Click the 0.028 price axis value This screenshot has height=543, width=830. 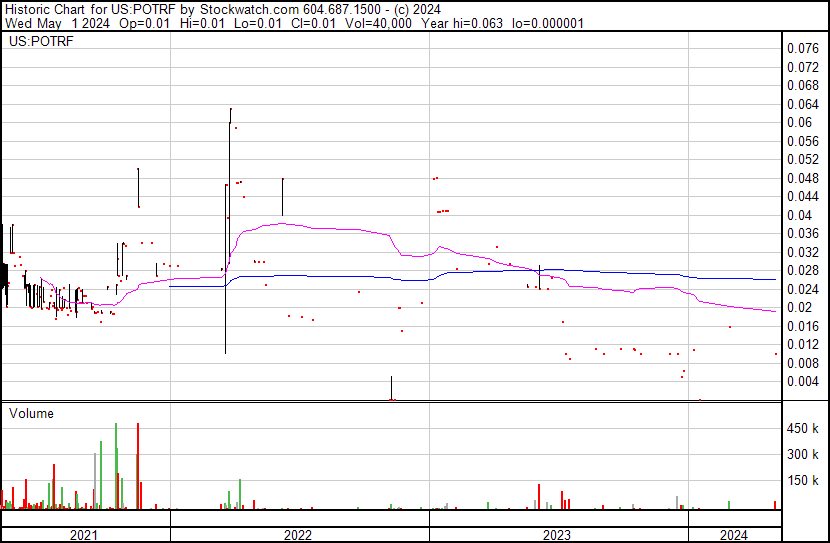pos(803,271)
